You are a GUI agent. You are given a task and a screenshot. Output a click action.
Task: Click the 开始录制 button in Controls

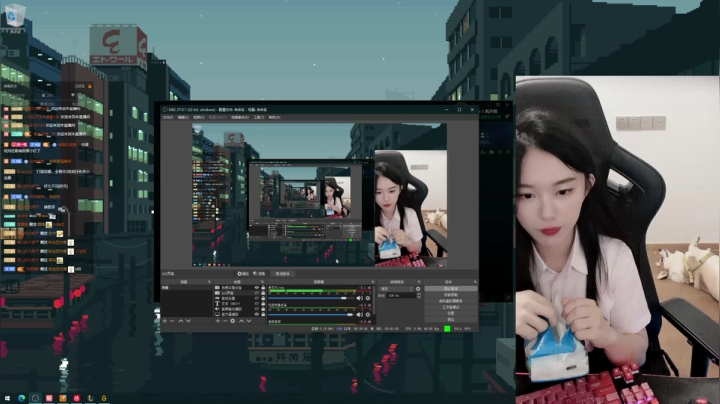point(451,295)
